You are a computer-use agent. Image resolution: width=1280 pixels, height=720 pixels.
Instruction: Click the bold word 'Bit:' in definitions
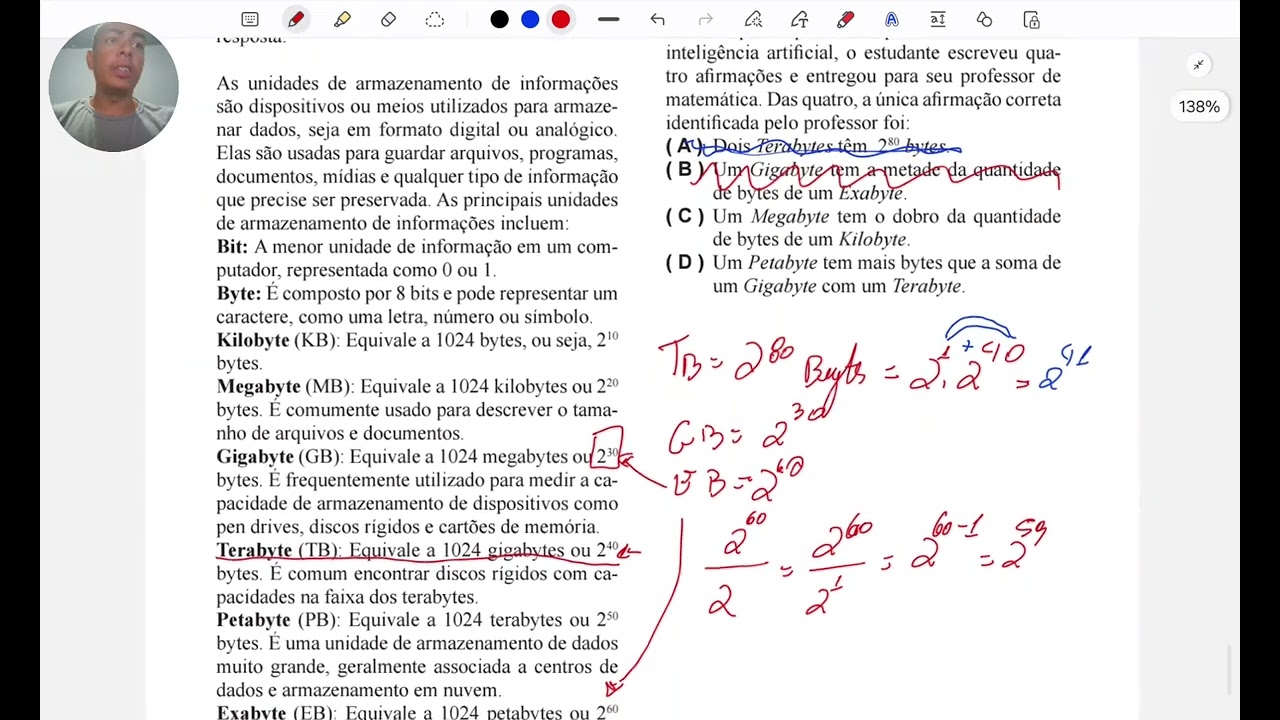coord(232,246)
